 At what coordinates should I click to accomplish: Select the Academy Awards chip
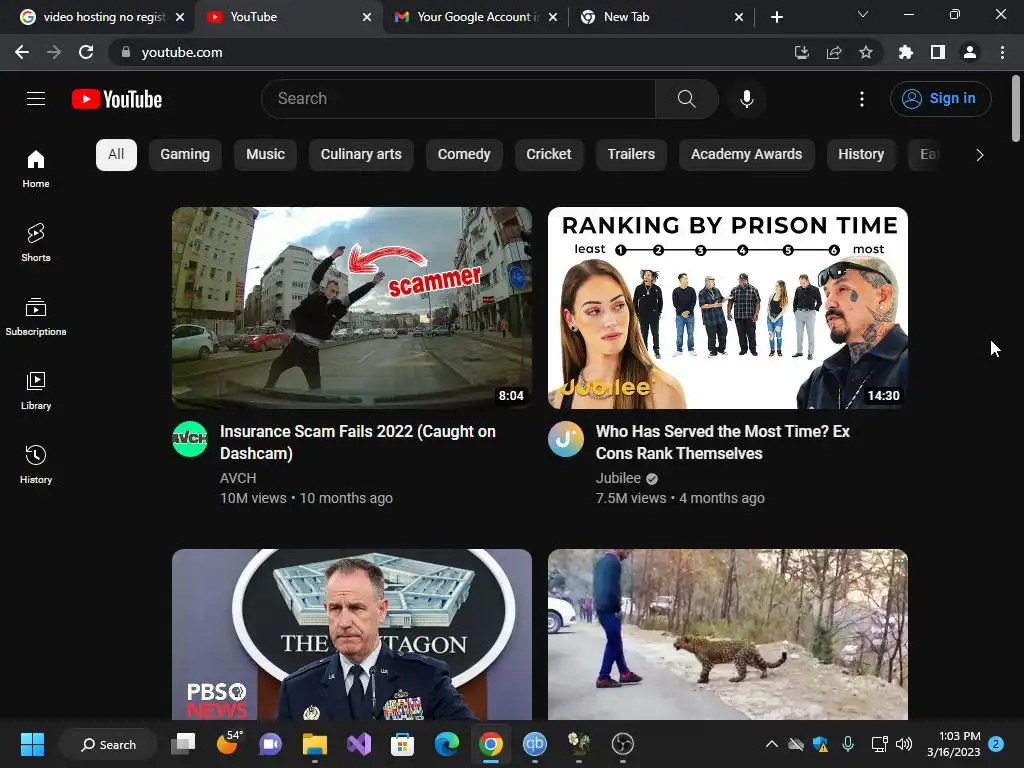pos(746,155)
